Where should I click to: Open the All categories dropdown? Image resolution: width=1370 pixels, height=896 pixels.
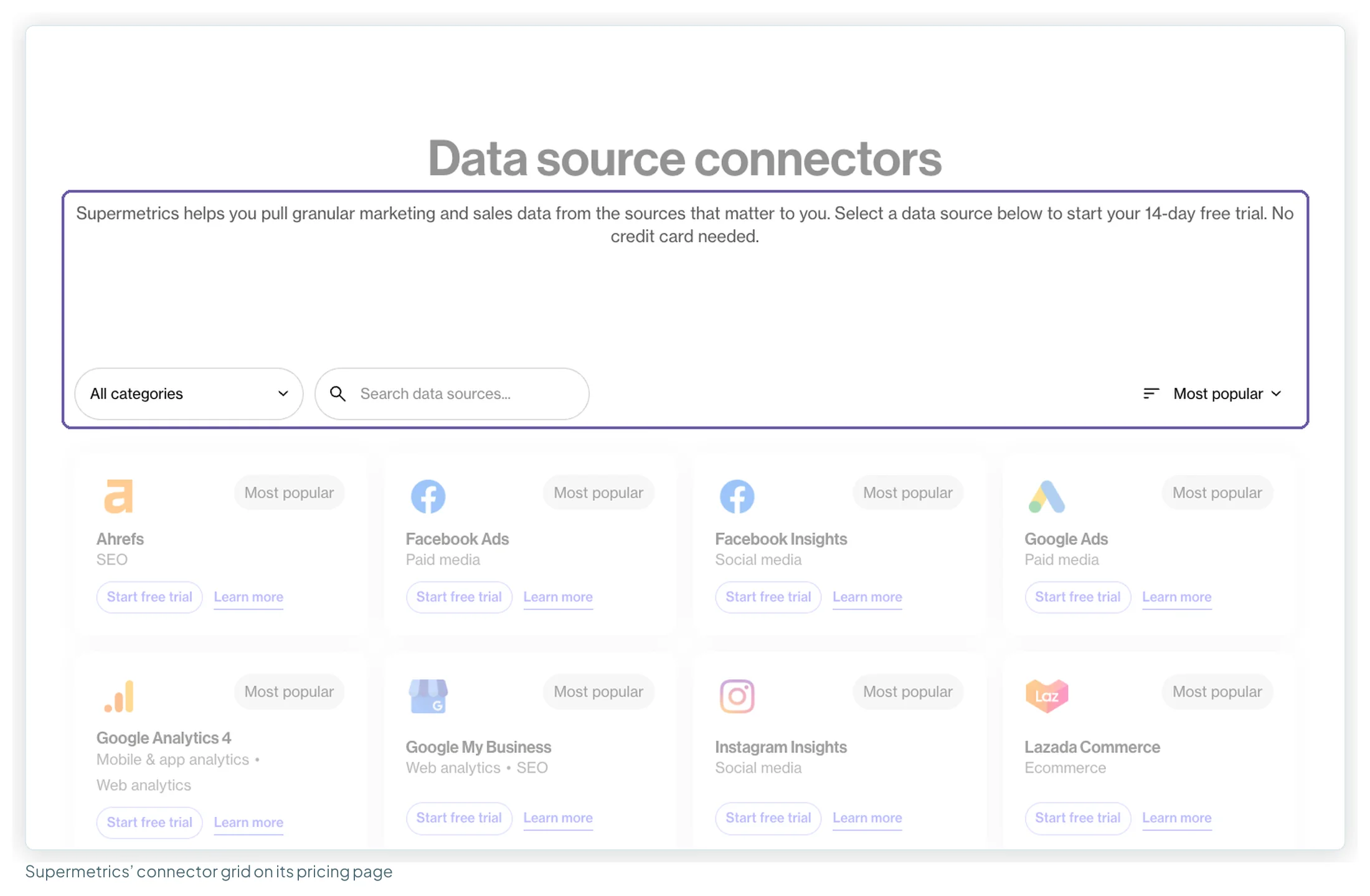click(x=189, y=394)
